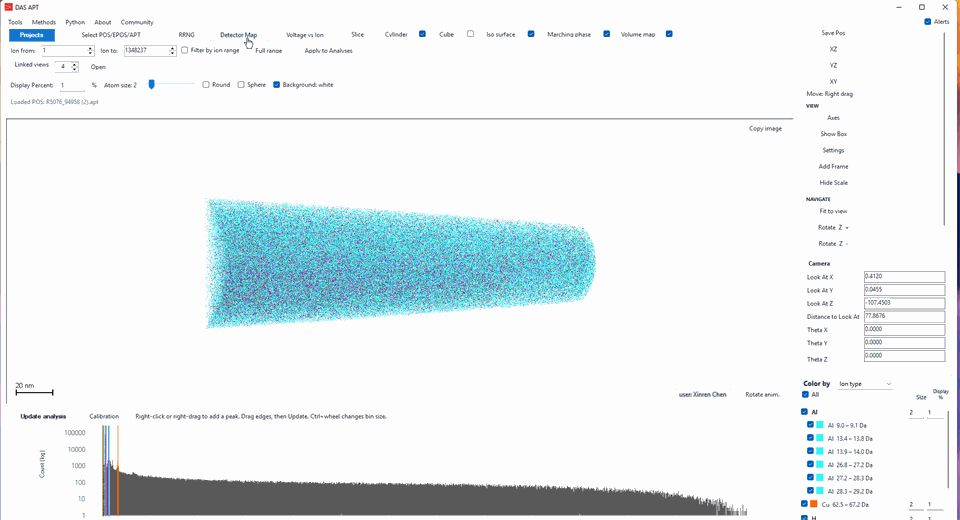Viewport: 960px width, 520px height.
Task: Click the Axes button
Action: pyautogui.click(x=833, y=118)
